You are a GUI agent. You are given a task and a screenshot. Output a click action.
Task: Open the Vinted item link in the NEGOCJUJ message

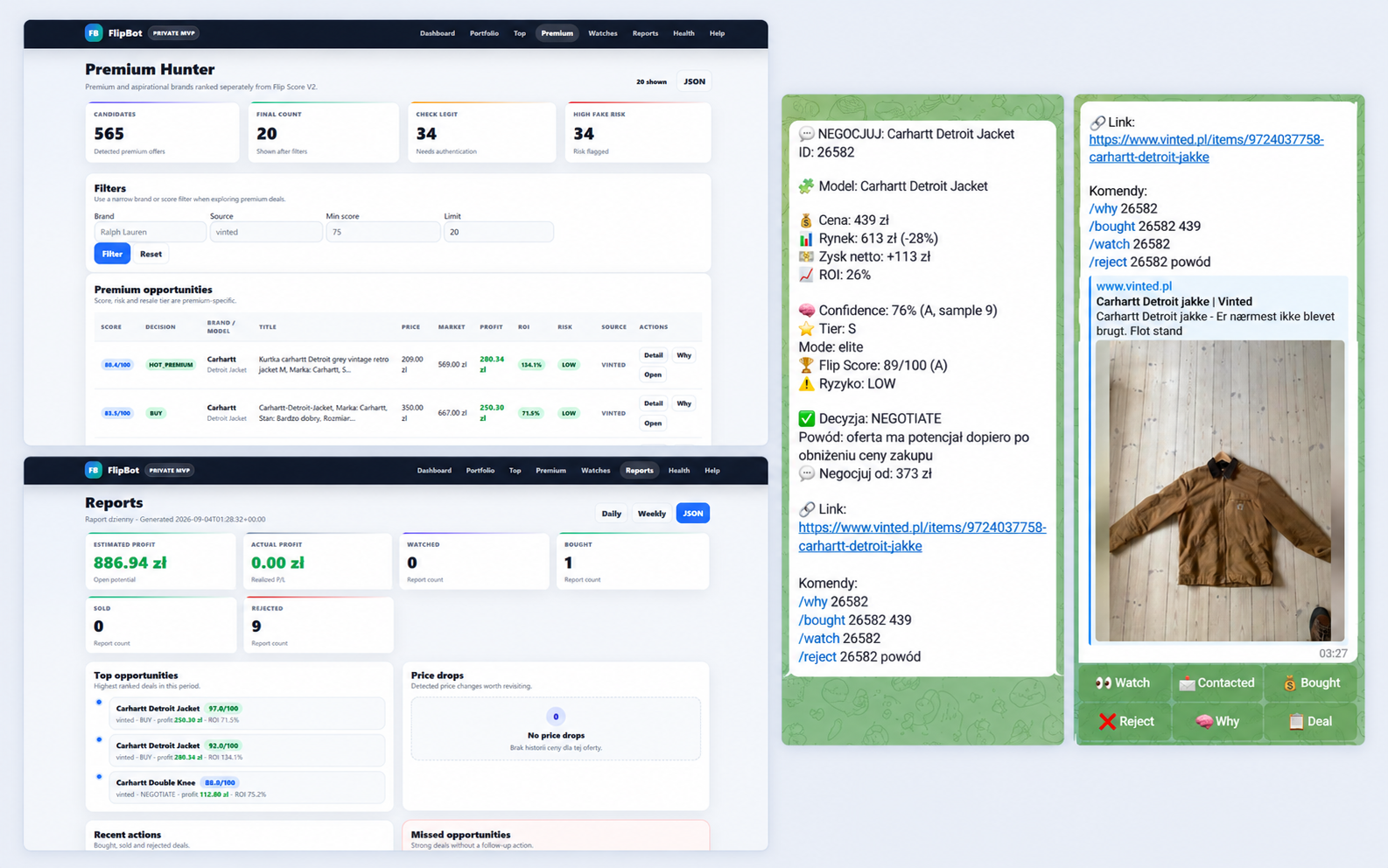(922, 536)
